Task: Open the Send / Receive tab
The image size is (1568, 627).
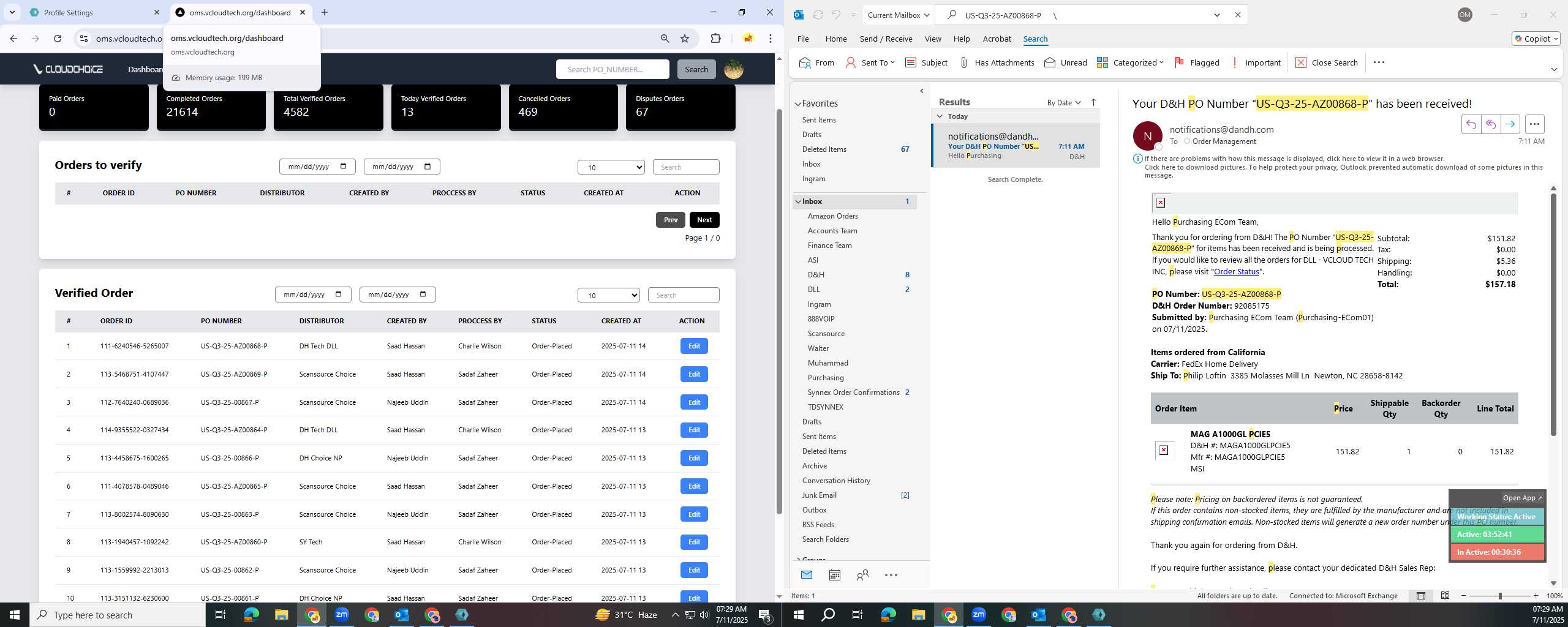Action: click(x=886, y=39)
